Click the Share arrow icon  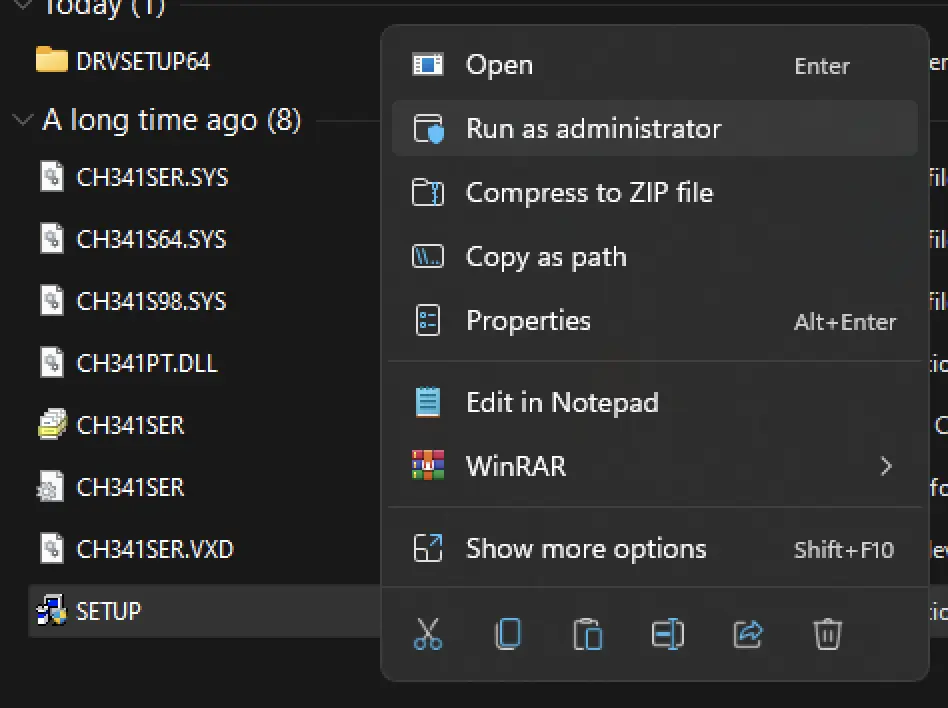pos(748,634)
